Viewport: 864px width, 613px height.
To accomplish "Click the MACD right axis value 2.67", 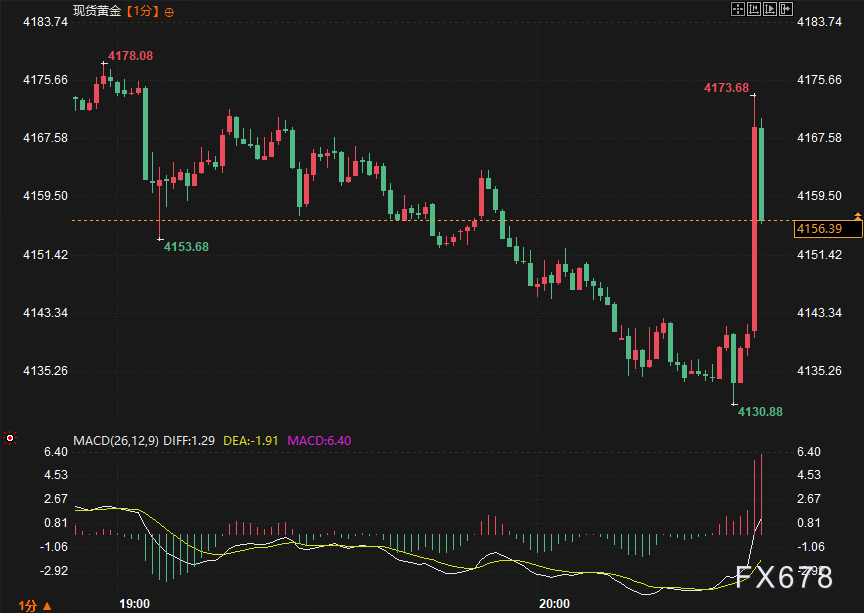I will [809, 498].
